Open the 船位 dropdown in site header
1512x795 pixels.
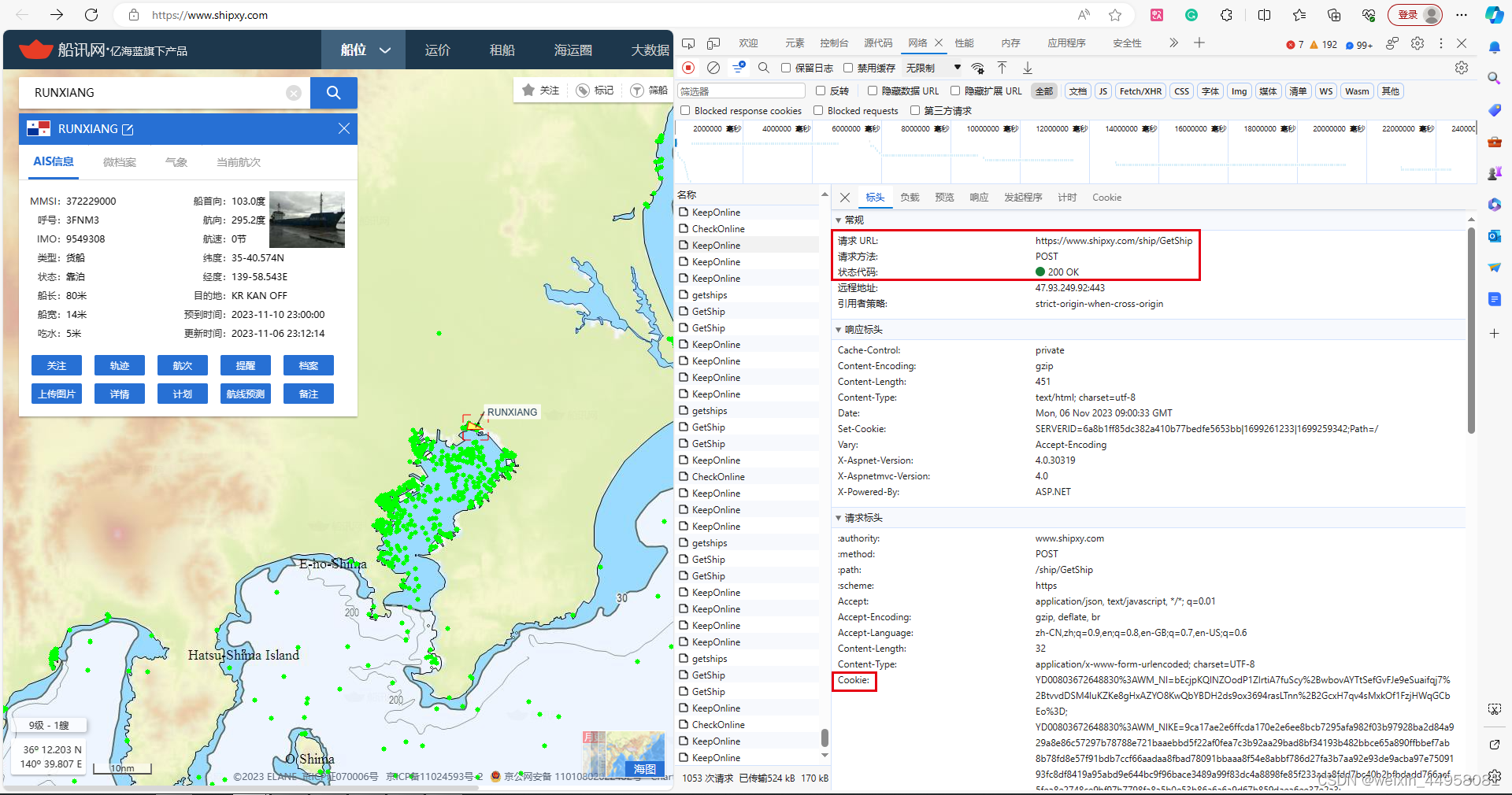pos(364,50)
